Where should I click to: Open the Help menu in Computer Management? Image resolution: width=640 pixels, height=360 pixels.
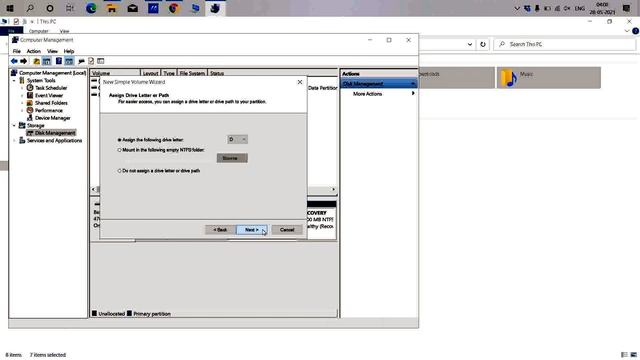pyautogui.click(x=69, y=51)
